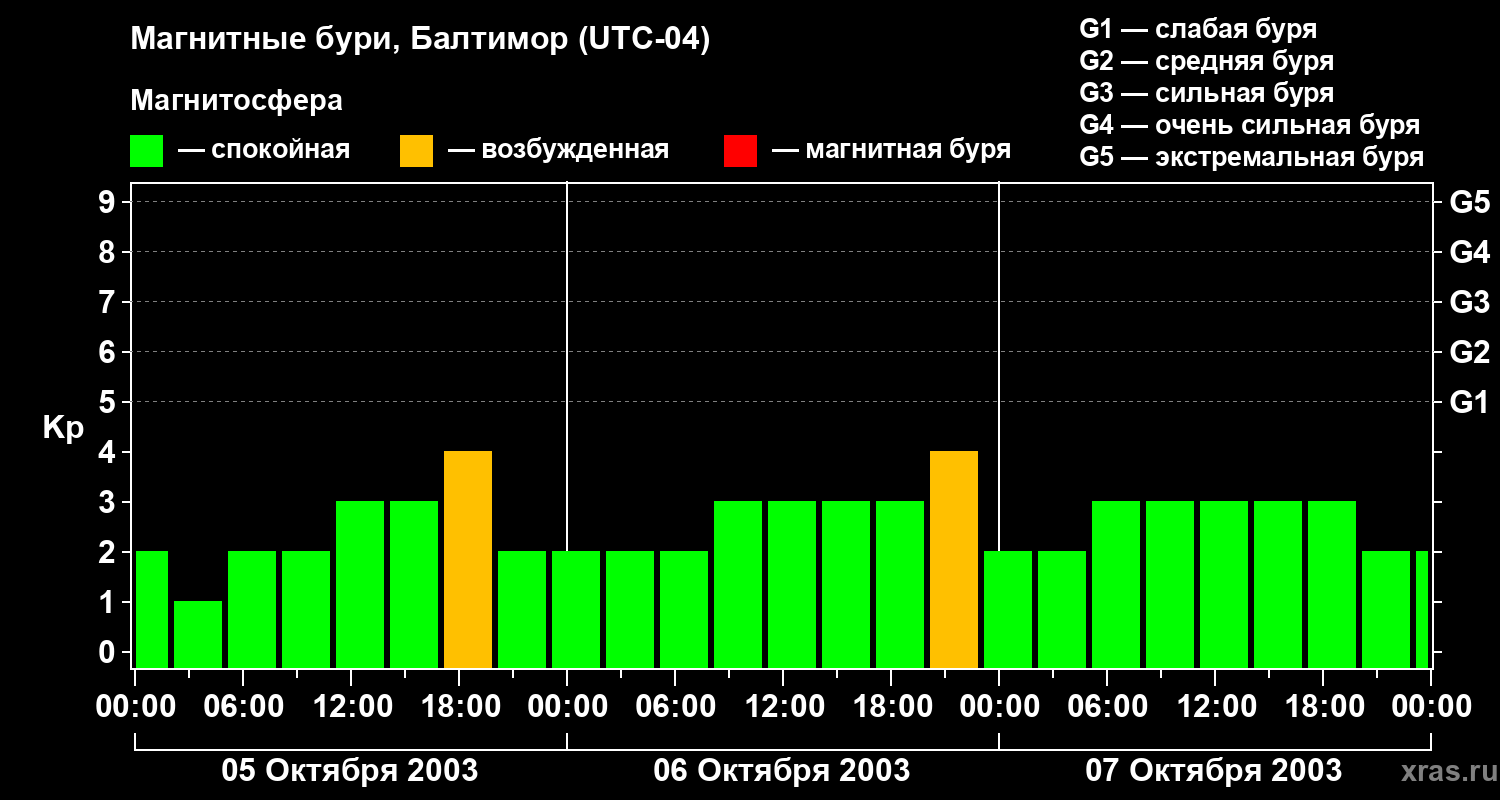Click the 'G3 — сильная буря' description
The width and height of the screenshot is (1500, 800).
[x=1207, y=93]
